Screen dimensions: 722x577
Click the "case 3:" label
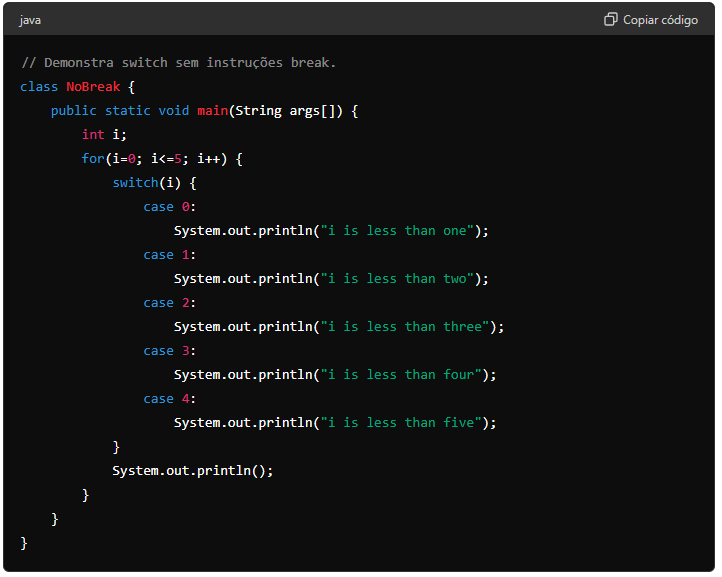click(169, 351)
